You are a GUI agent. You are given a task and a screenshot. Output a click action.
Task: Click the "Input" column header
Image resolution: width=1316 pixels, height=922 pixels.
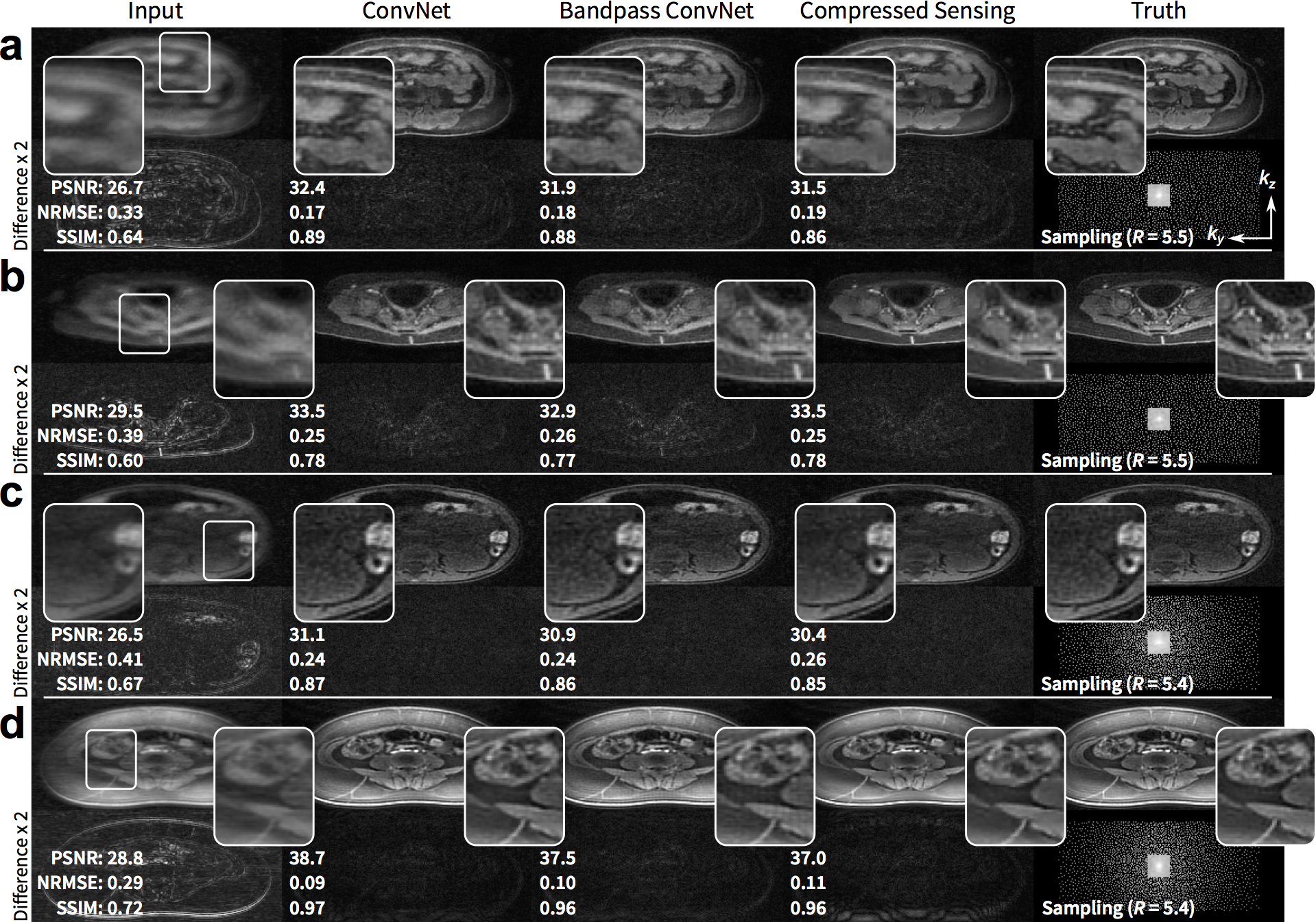155,12
